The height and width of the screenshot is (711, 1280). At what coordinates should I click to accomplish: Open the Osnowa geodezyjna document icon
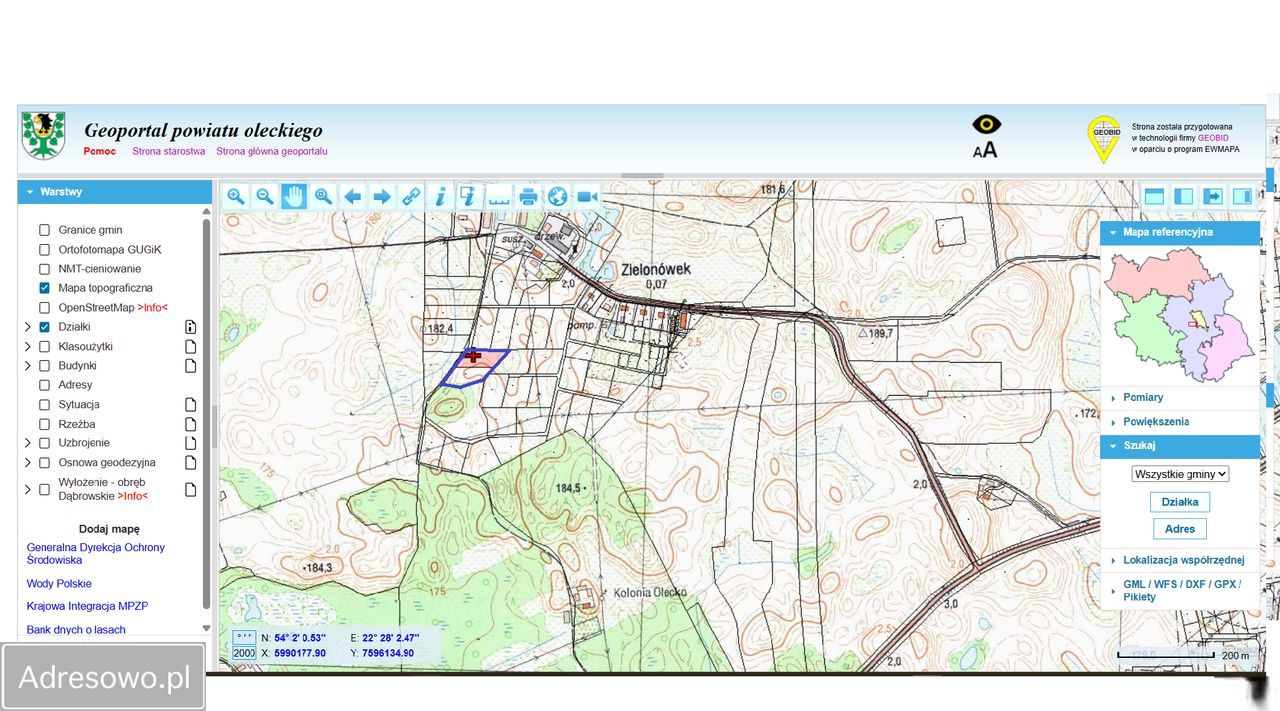point(190,463)
